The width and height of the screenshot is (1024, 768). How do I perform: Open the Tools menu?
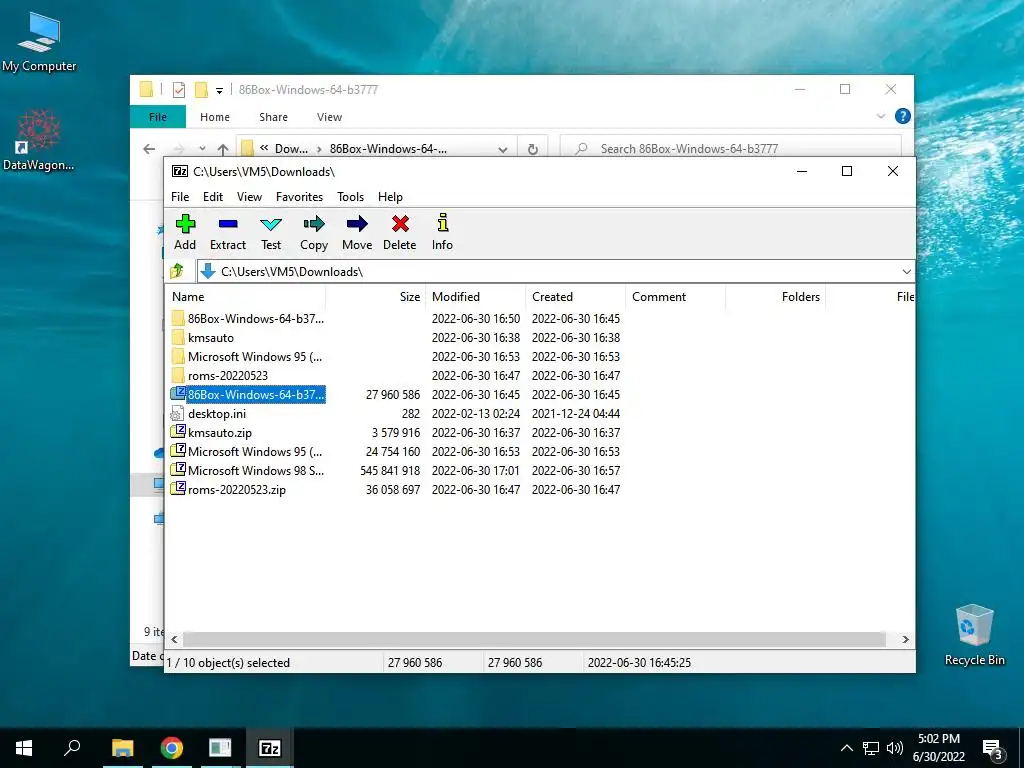click(x=350, y=197)
